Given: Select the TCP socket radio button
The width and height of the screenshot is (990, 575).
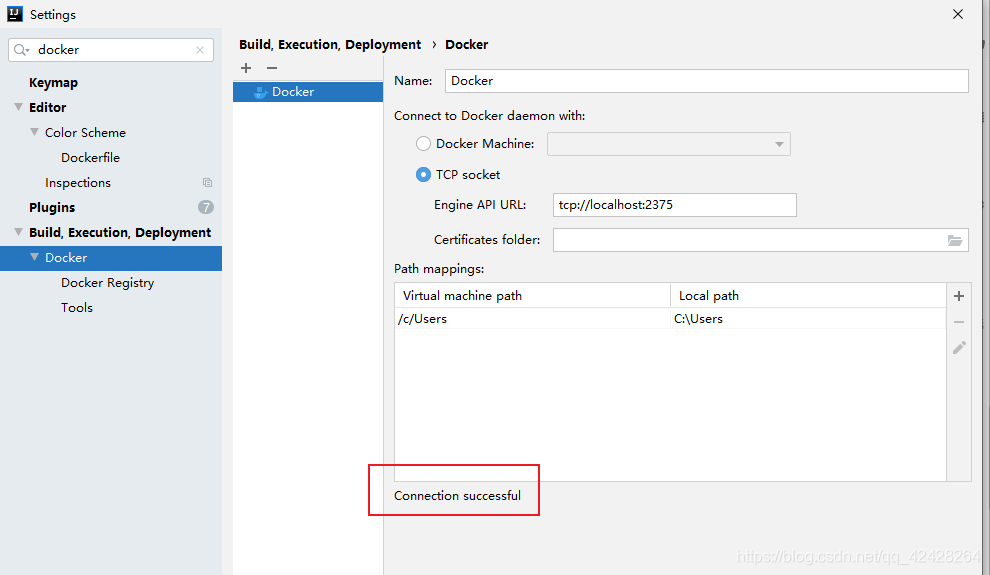Looking at the screenshot, I should (x=423, y=175).
